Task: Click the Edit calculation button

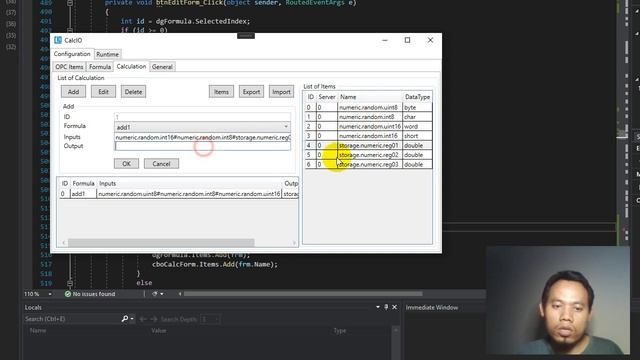Action: pyautogui.click(x=103, y=92)
